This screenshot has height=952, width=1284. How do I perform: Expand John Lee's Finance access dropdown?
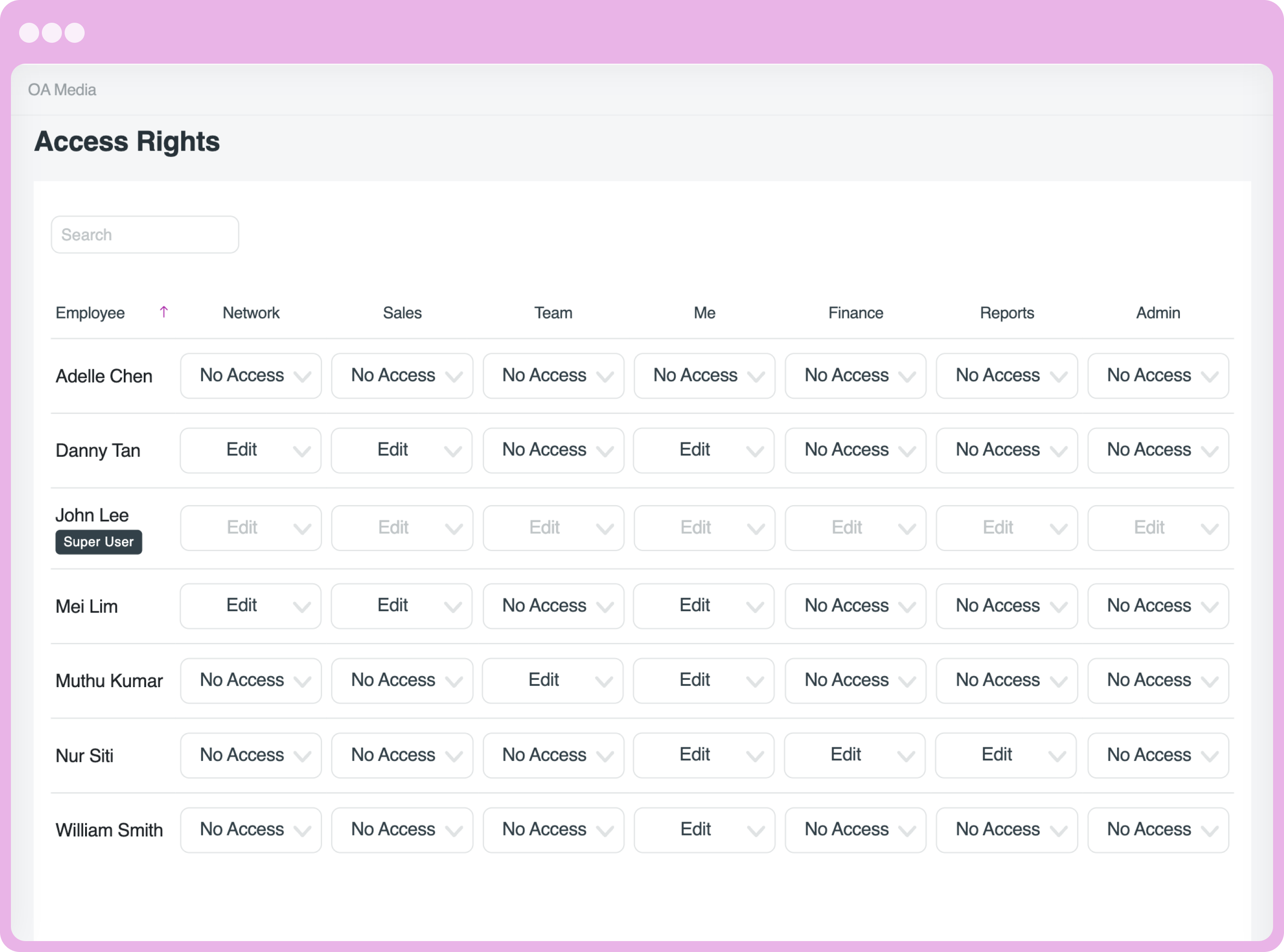(x=855, y=528)
